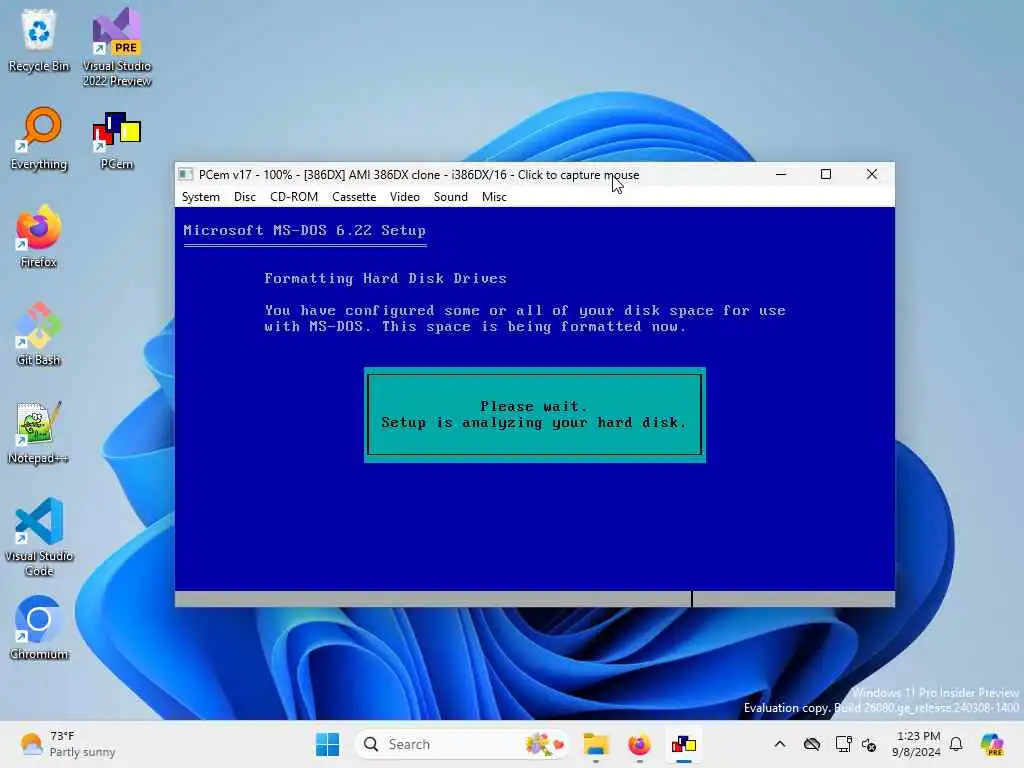Viewport: 1024px width, 768px height.
Task: Open the Misc menu in PCem
Action: (494, 197)
